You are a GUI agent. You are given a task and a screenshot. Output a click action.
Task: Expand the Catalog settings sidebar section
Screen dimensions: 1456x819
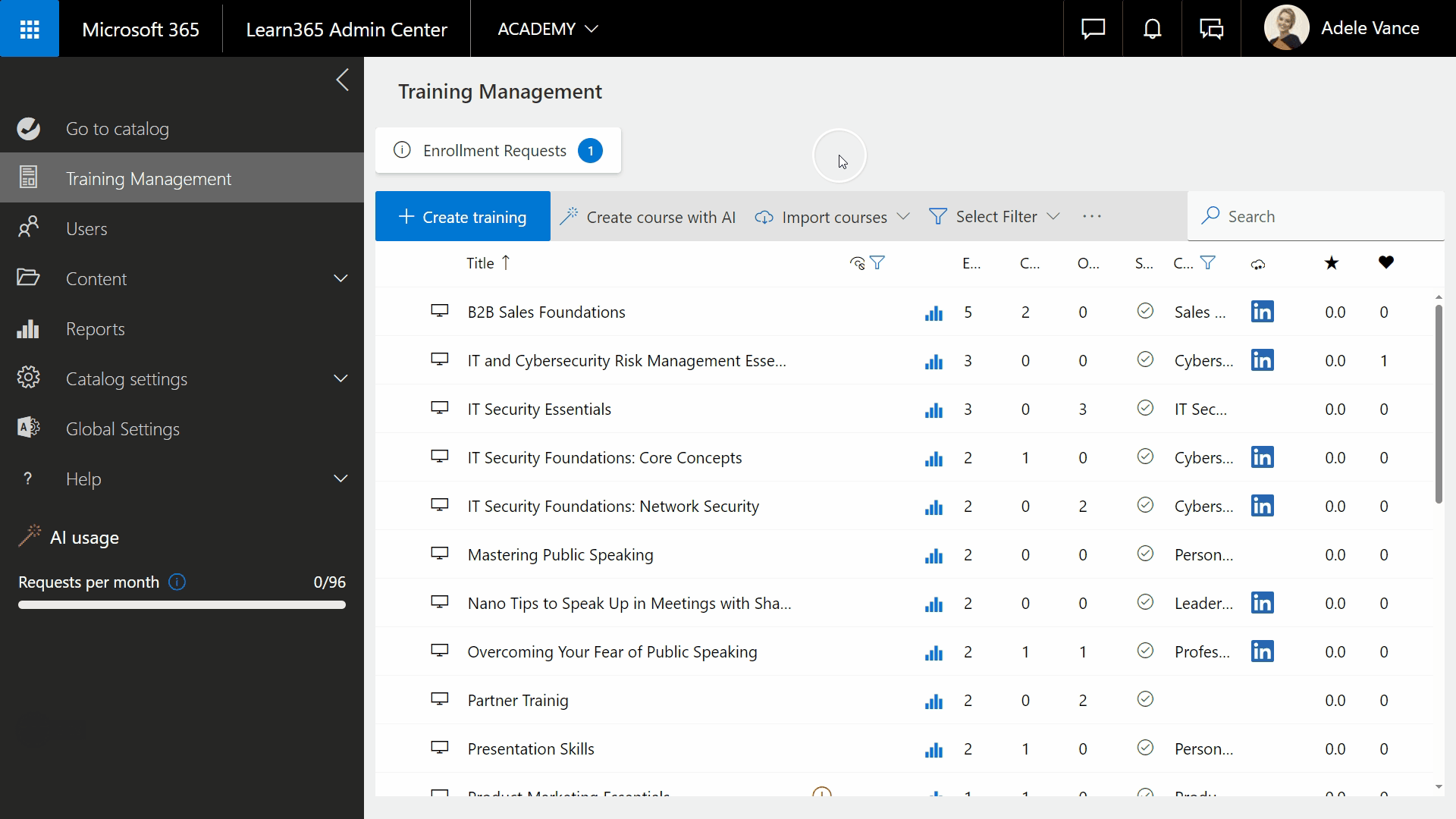(x=340, y=378)
